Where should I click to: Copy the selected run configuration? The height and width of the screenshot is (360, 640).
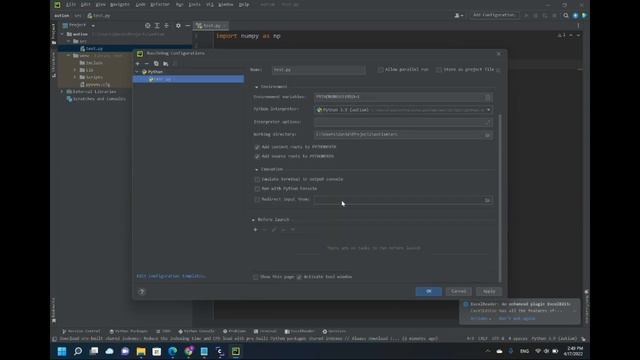pos(156,64)
